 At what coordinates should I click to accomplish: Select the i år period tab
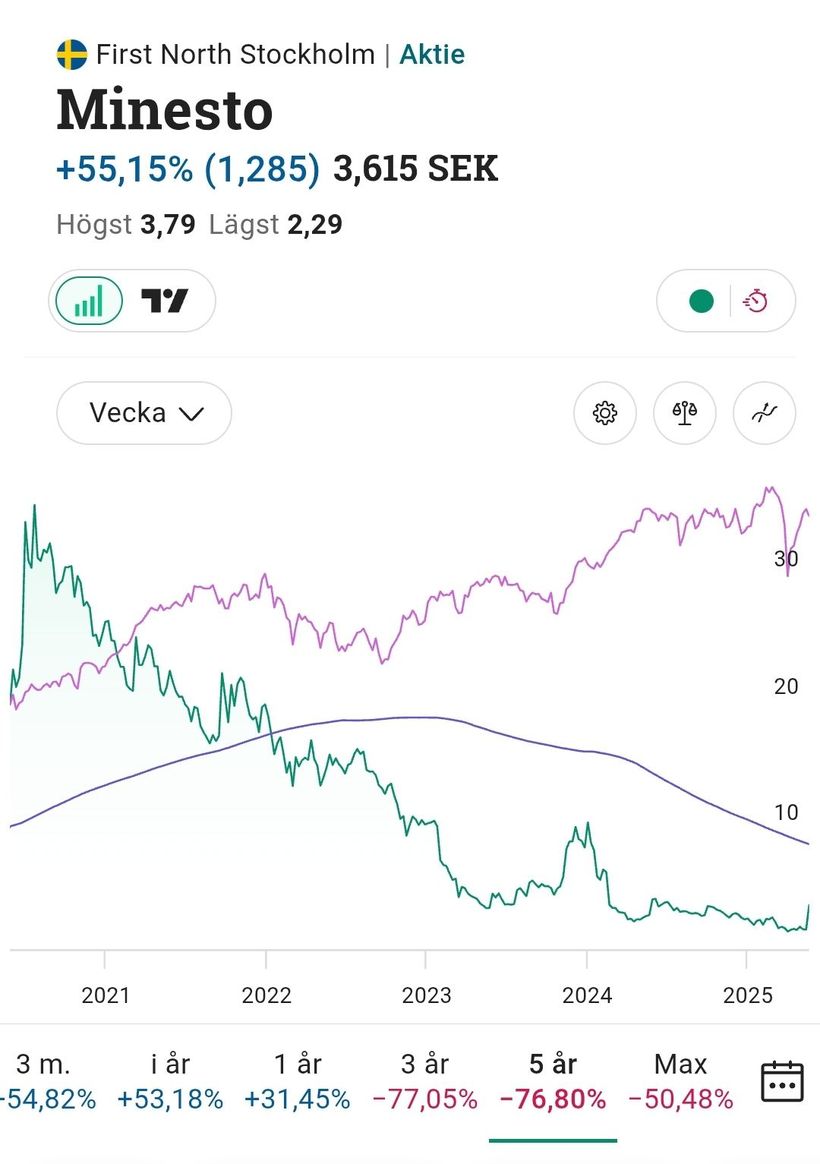(170, 1081)
